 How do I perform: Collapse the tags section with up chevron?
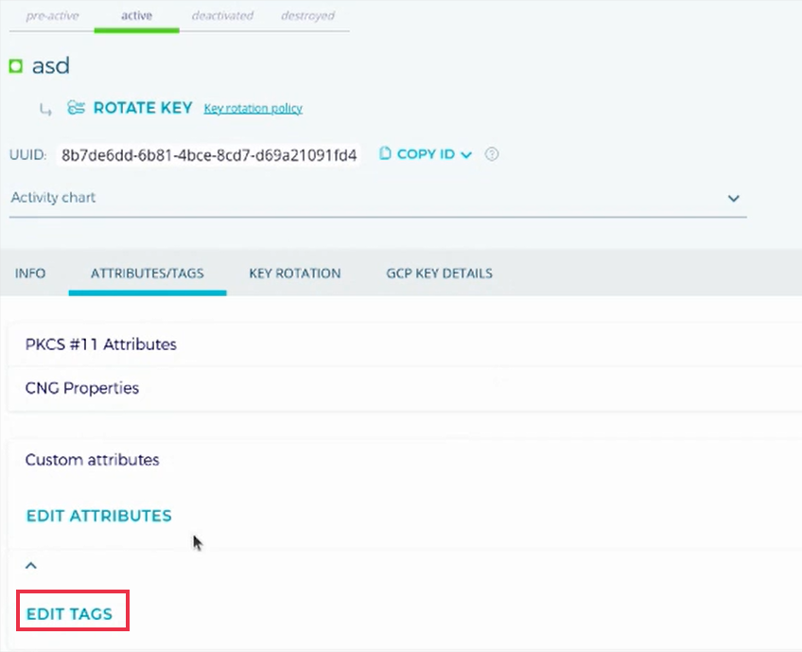31,565
